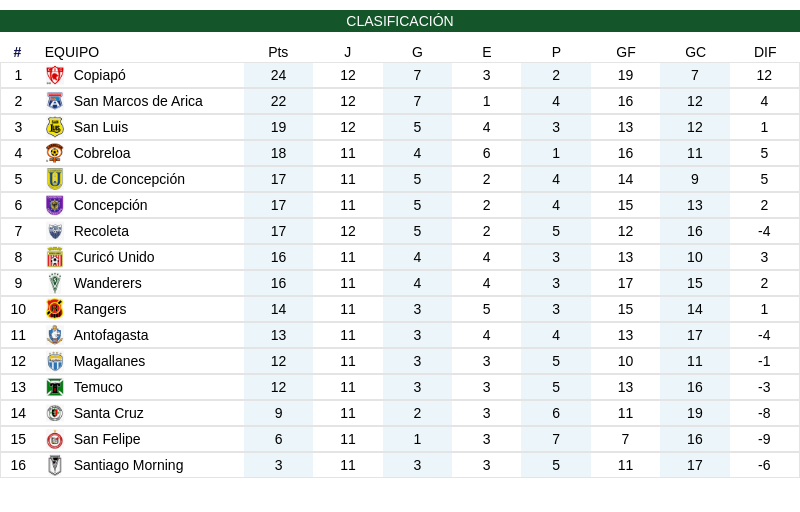Click the Rangers red-black badge icon
This screenshot has height=512, width=800.
click(x=55, y=310)
